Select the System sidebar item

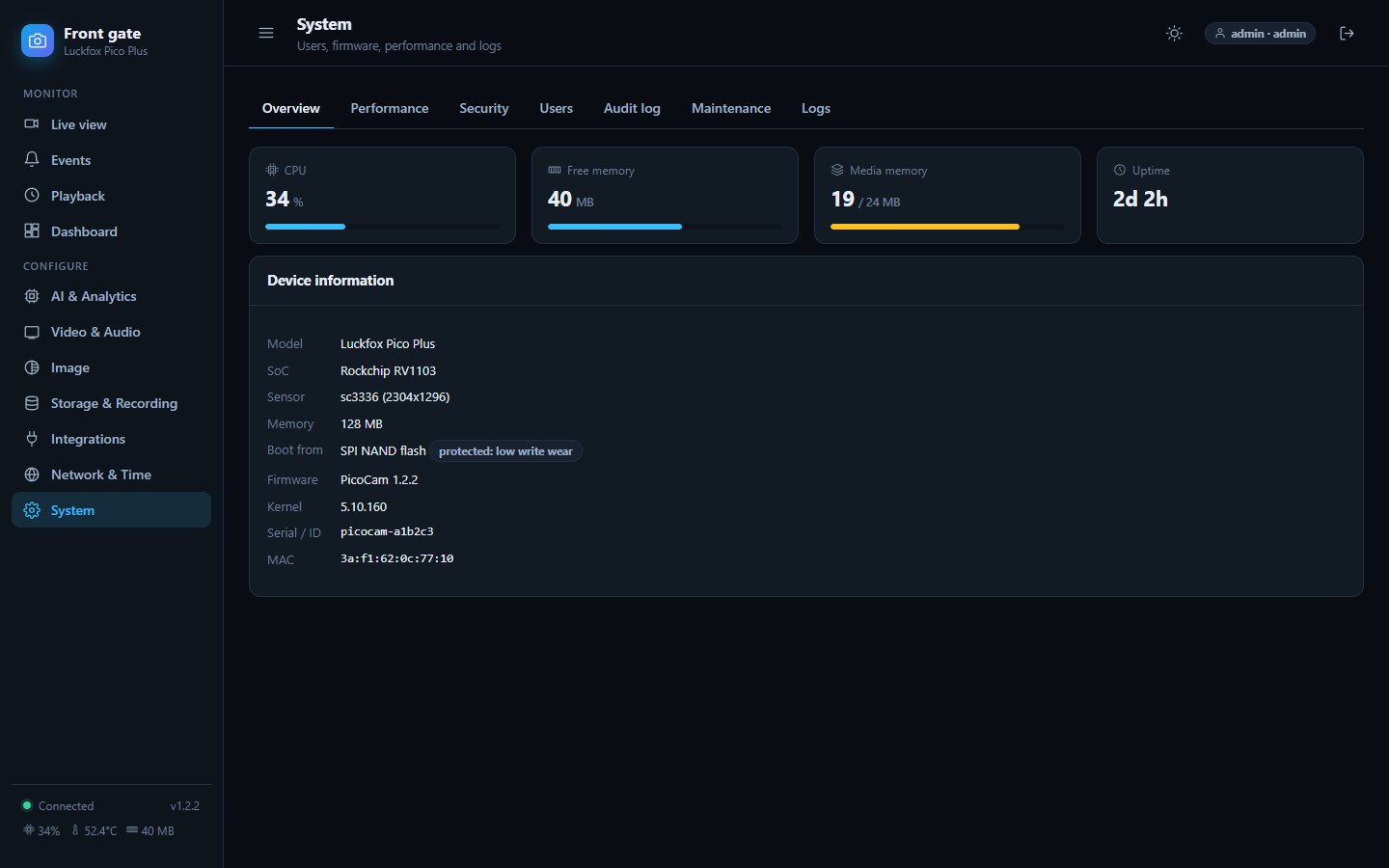click(x=111, y=510)
